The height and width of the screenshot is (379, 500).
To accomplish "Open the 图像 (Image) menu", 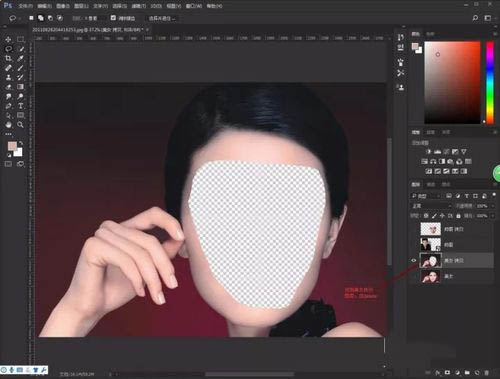I will click(63, 6).
